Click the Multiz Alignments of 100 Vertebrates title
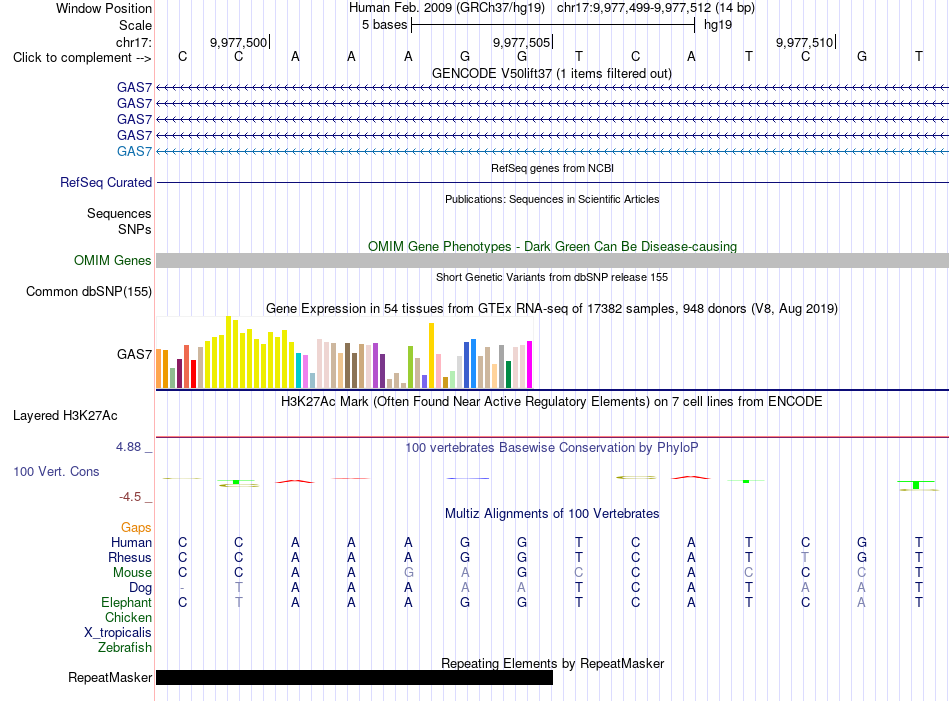 [552, 514]
